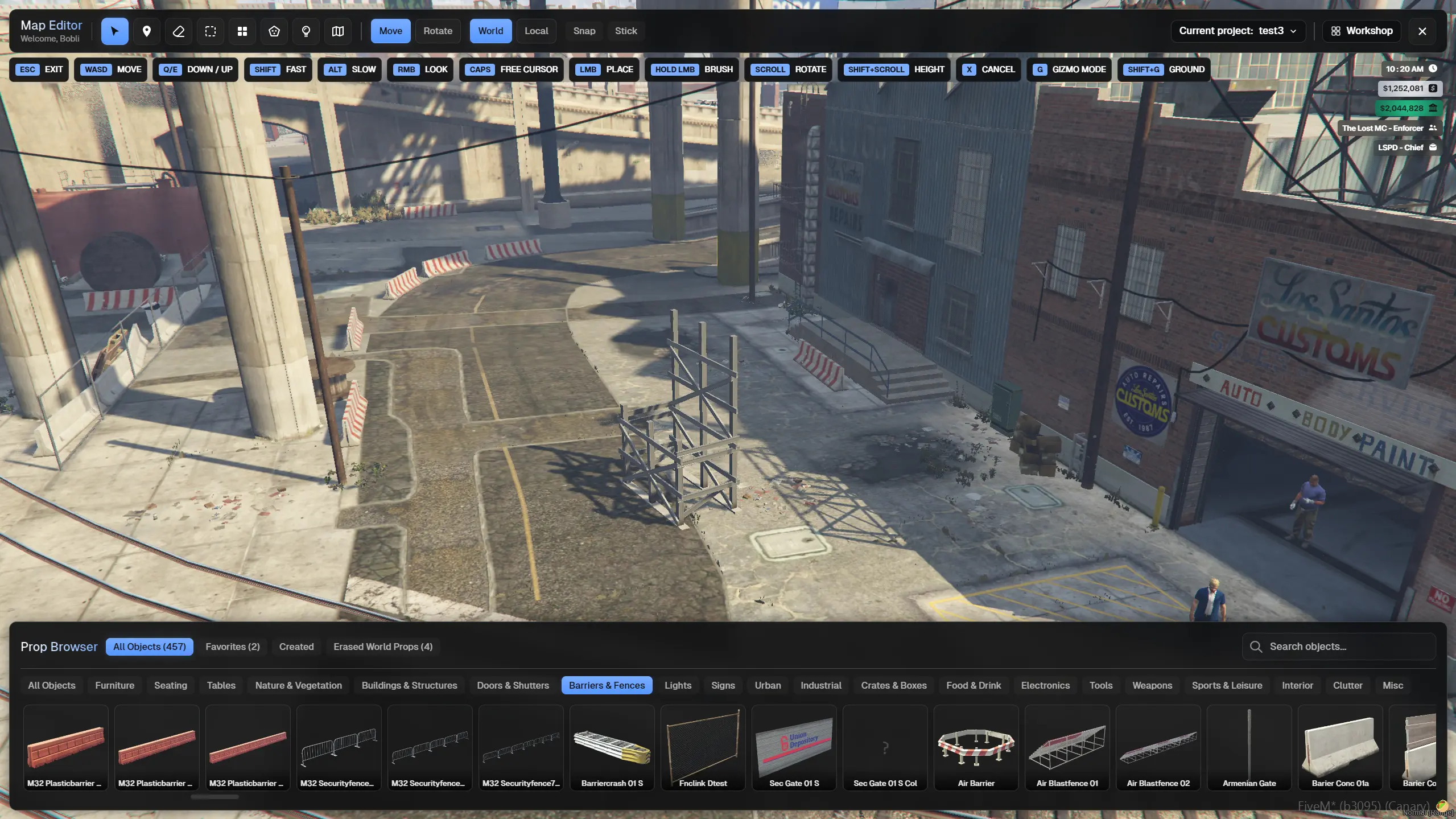The width and height of the screenshot is (1456, 819).
Task: Open the lightbulb lights tool
Action: click(x=306, y=31)
